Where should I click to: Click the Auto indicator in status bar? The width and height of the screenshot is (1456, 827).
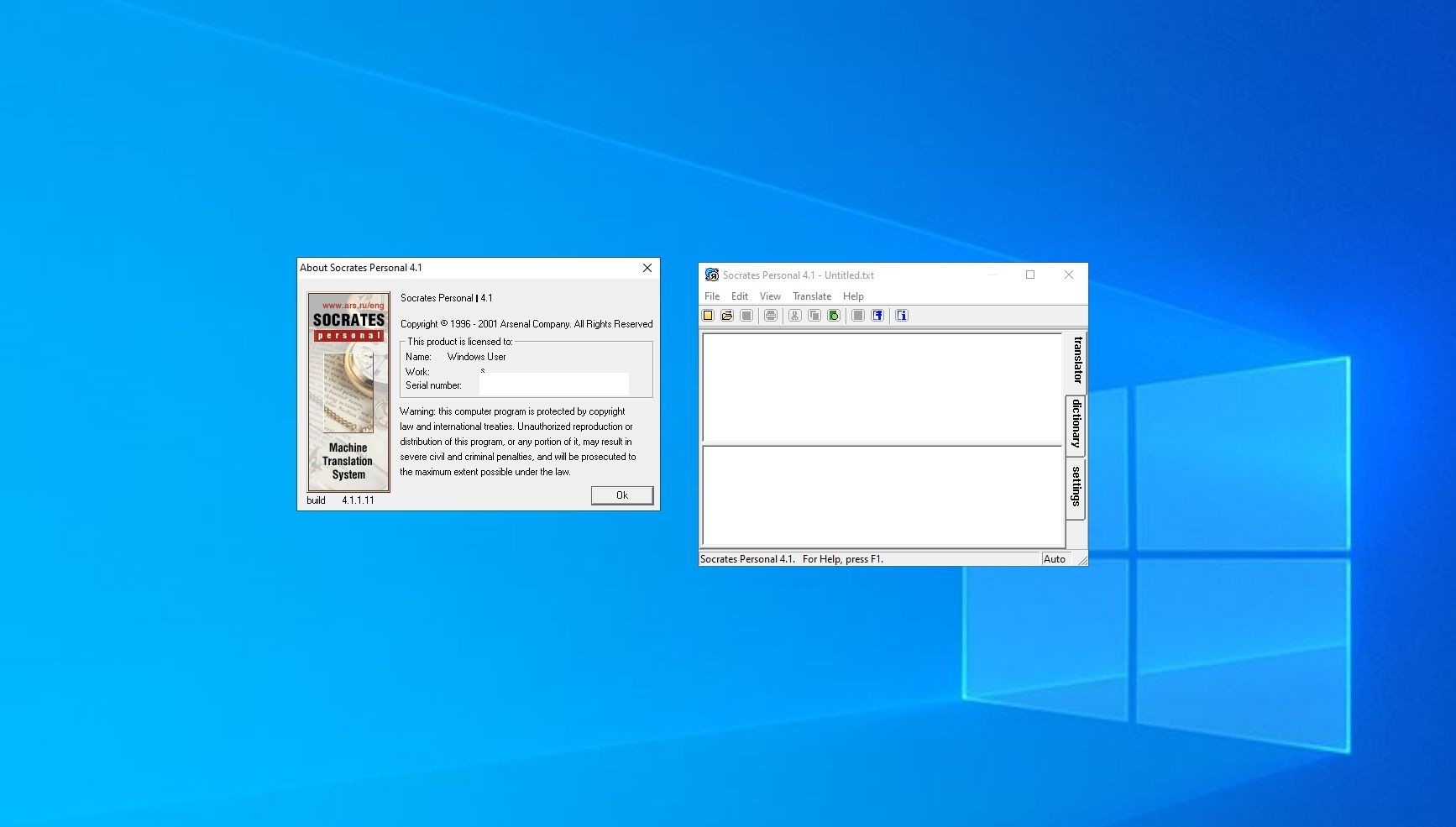[x=1055, y=559]
